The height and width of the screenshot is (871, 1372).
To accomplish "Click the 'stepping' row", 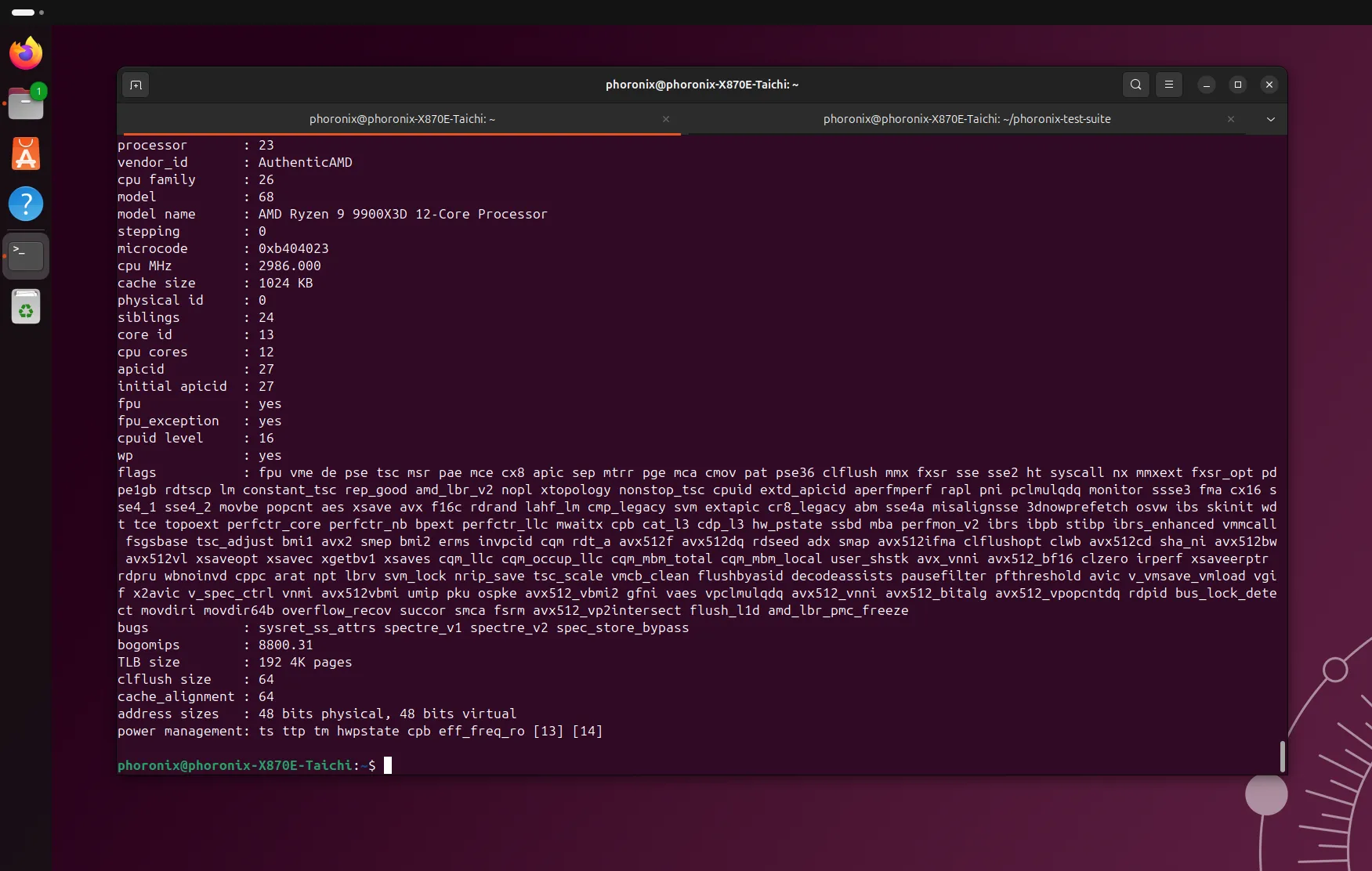I will tap(192, 231).
